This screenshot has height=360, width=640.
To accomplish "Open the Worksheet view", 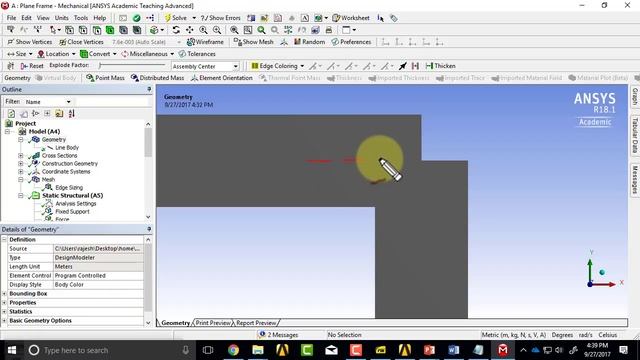I will pyautogui.click(x=351, y=18).
